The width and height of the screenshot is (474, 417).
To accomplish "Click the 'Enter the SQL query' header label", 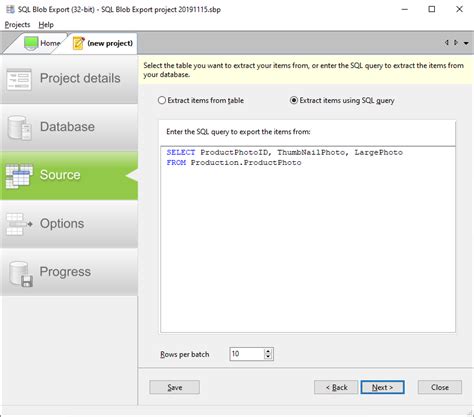I will (238, 132).
